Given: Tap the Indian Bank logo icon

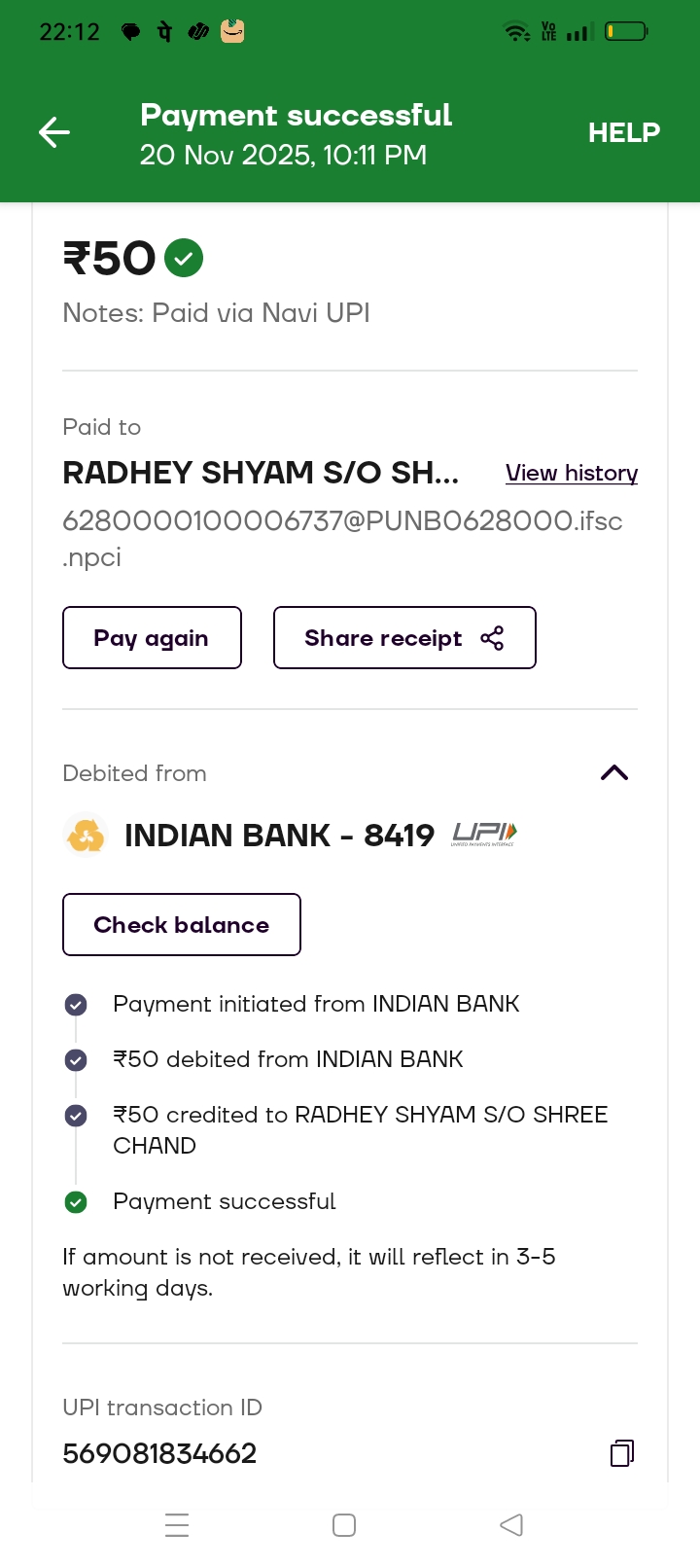Looking at the screenshot, I should point(86,836).
